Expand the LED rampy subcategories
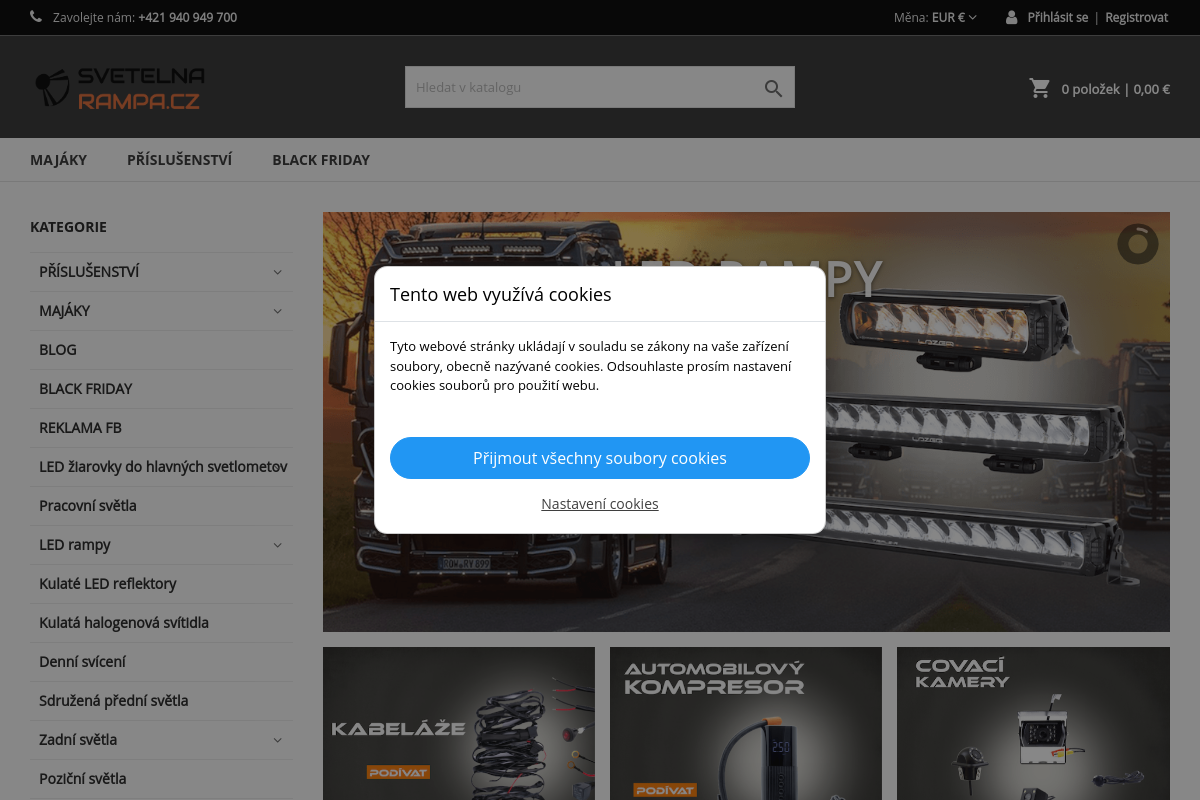This screenshot has height=800, width=1200. coord(278,545)
